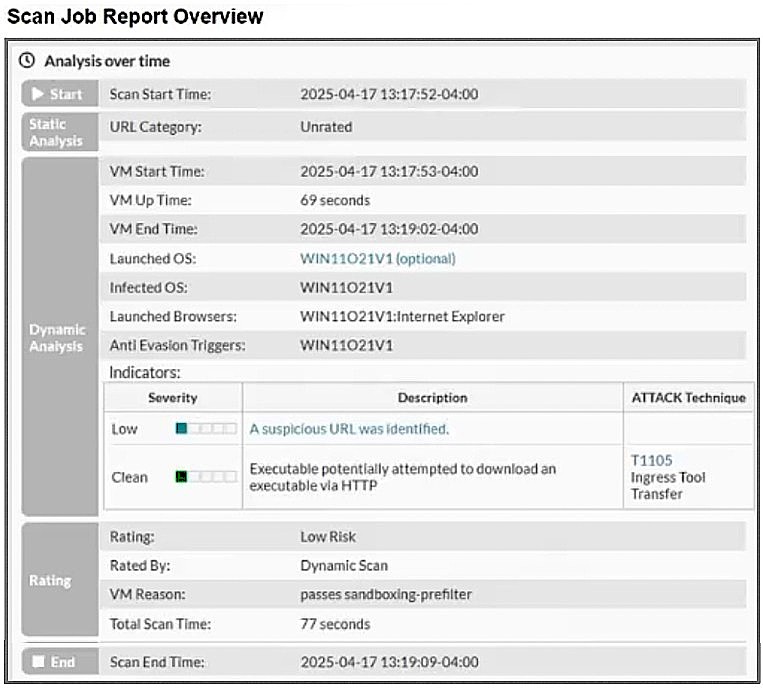Select the Infected OS value WIN11O21V1
The image size is (763, 690).
346,288
